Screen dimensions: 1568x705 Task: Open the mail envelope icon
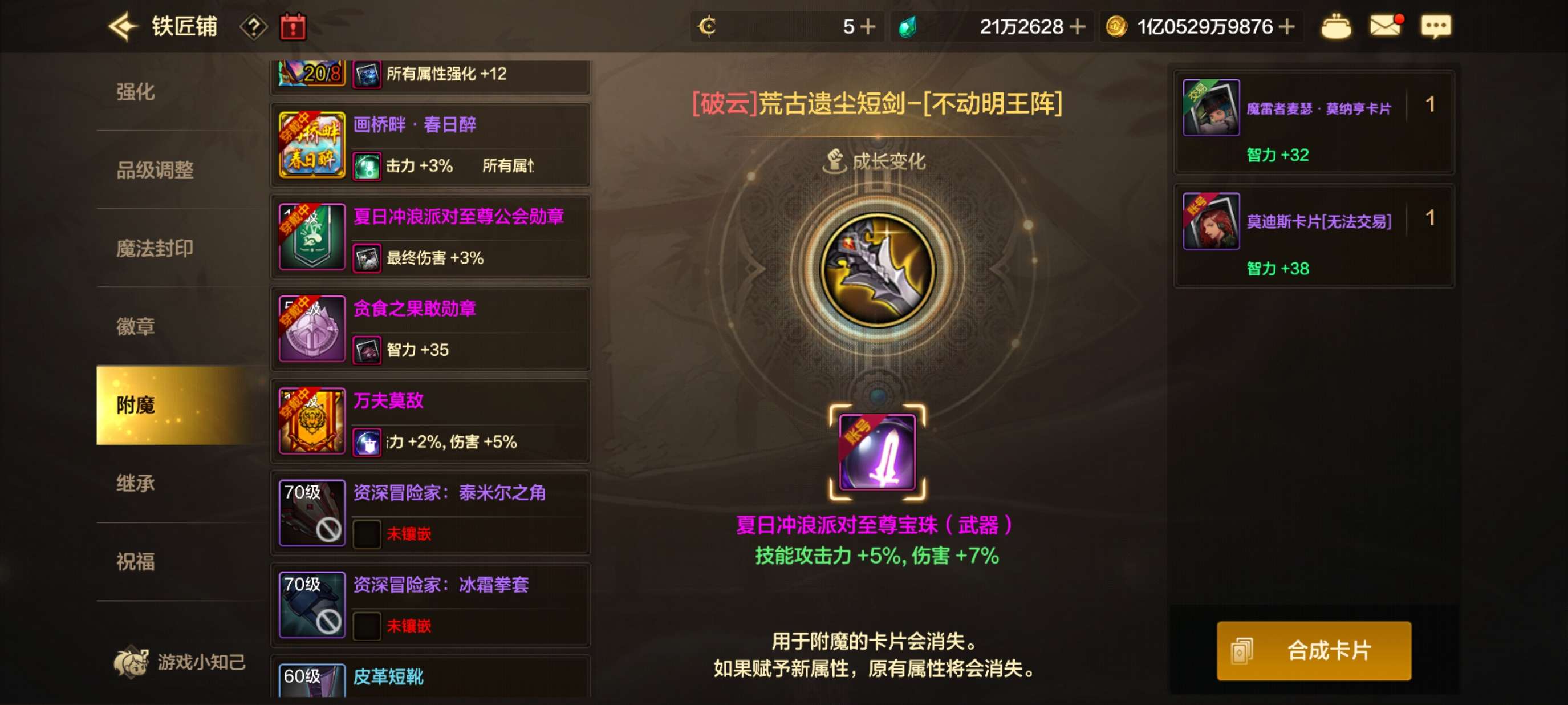1386,26
